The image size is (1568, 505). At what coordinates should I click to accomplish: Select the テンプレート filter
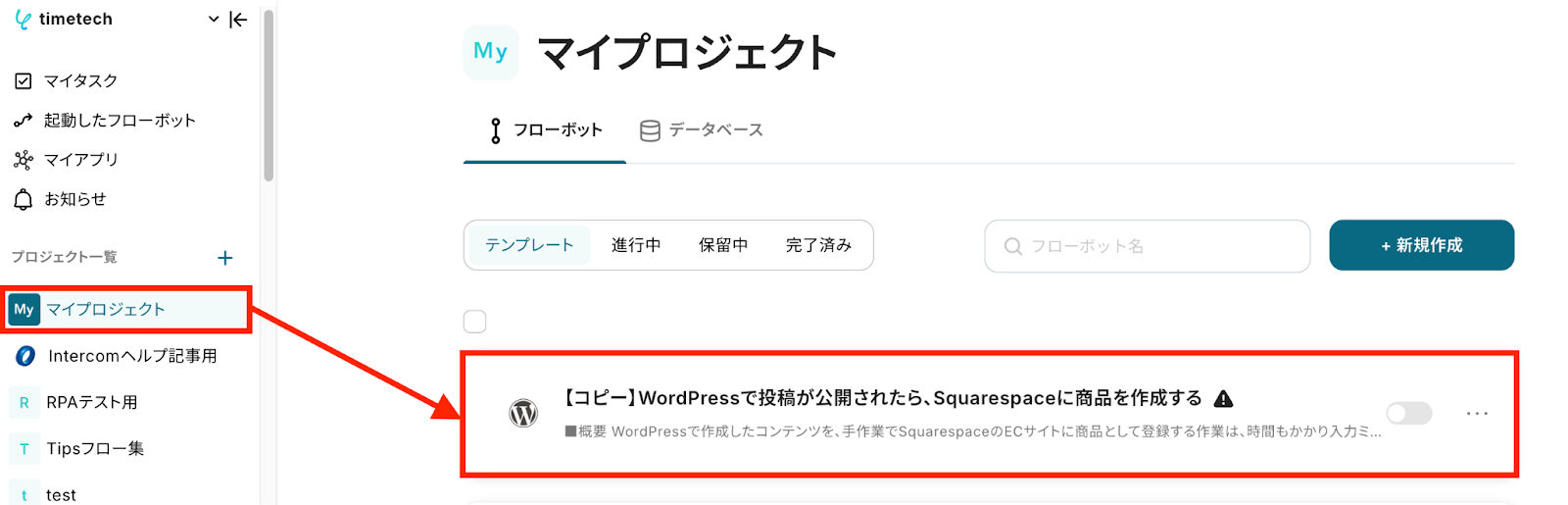pos(529,245)
